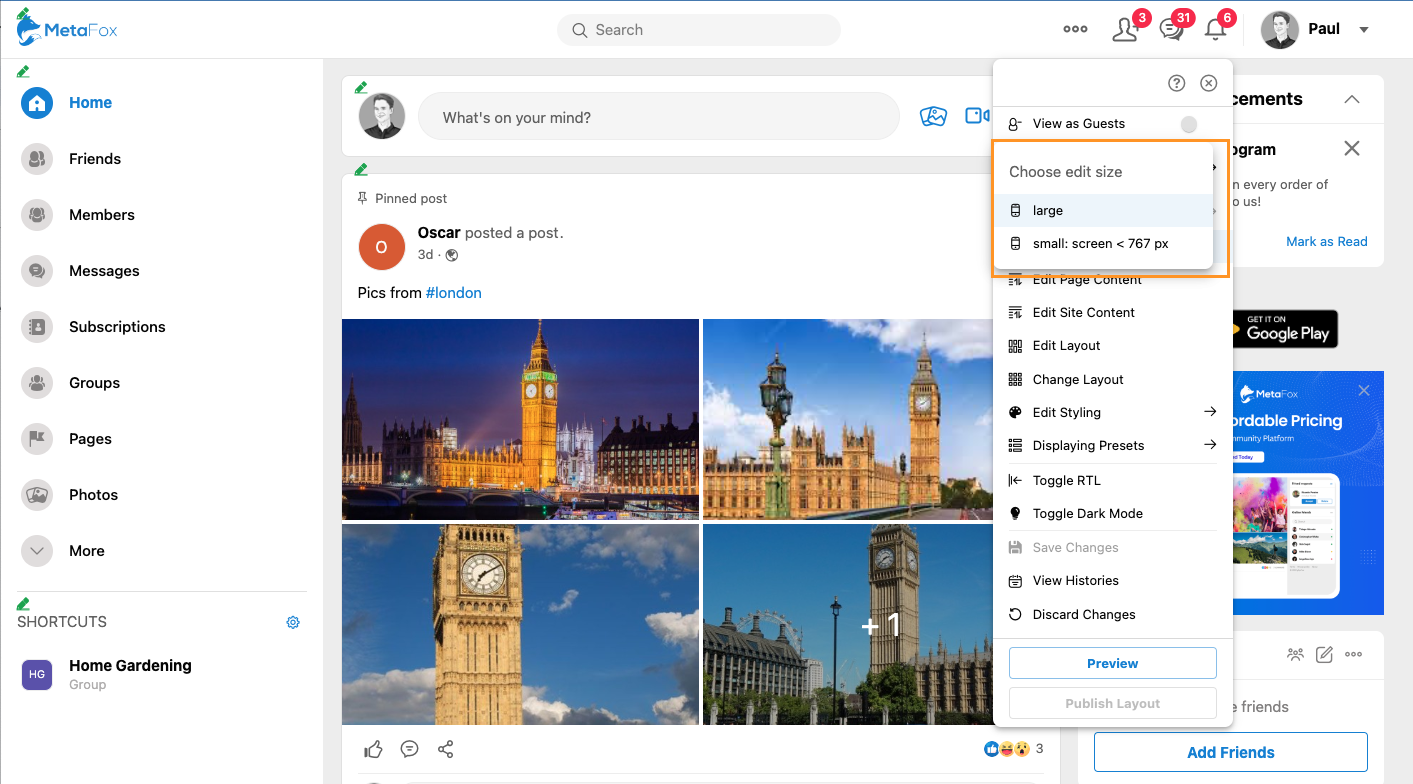Screen dimensions: 1413x784
Task: Open the second London photo with street lamp
Action: coord(848,419)
